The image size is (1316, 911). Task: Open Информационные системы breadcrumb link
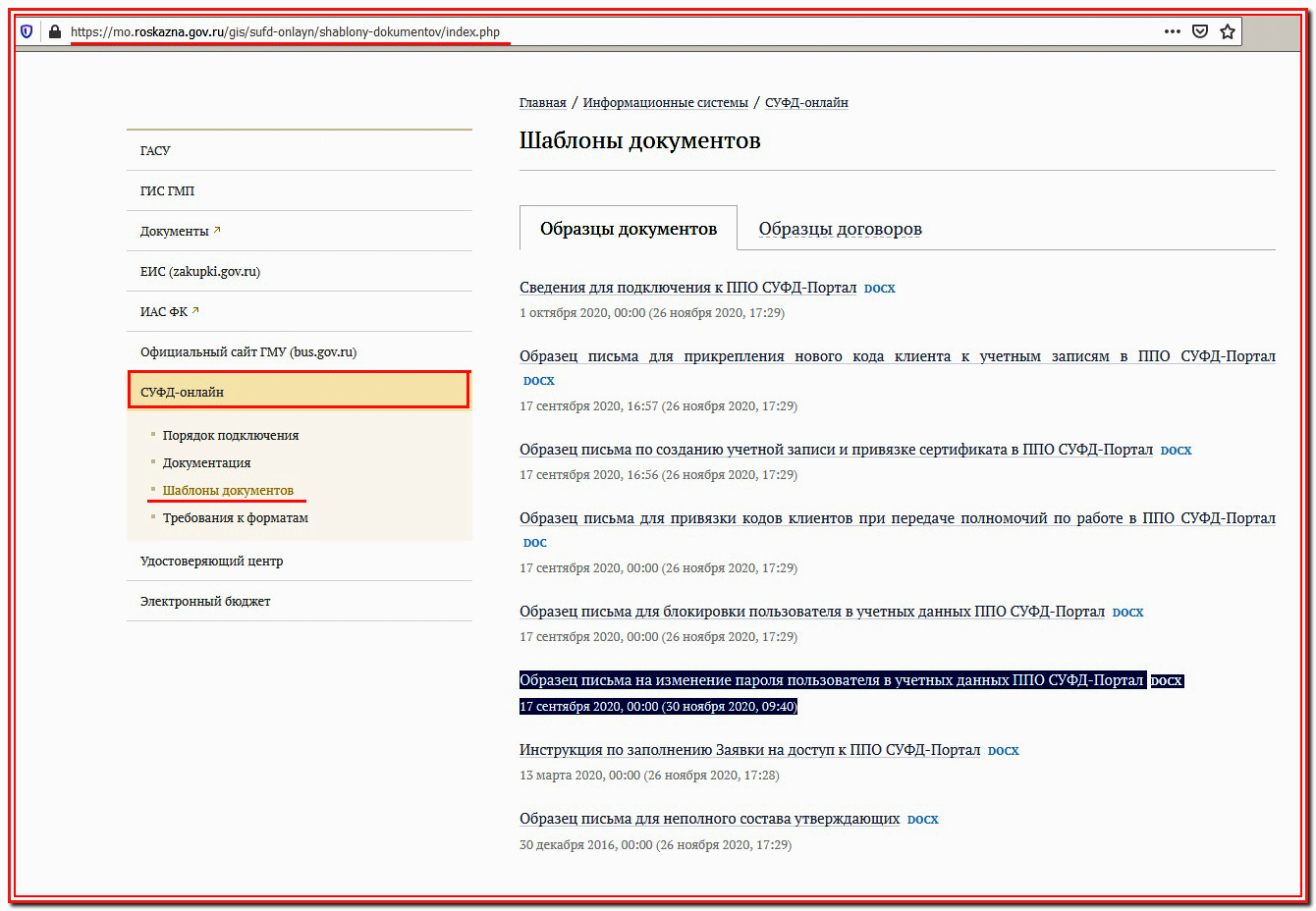(666, 102)
